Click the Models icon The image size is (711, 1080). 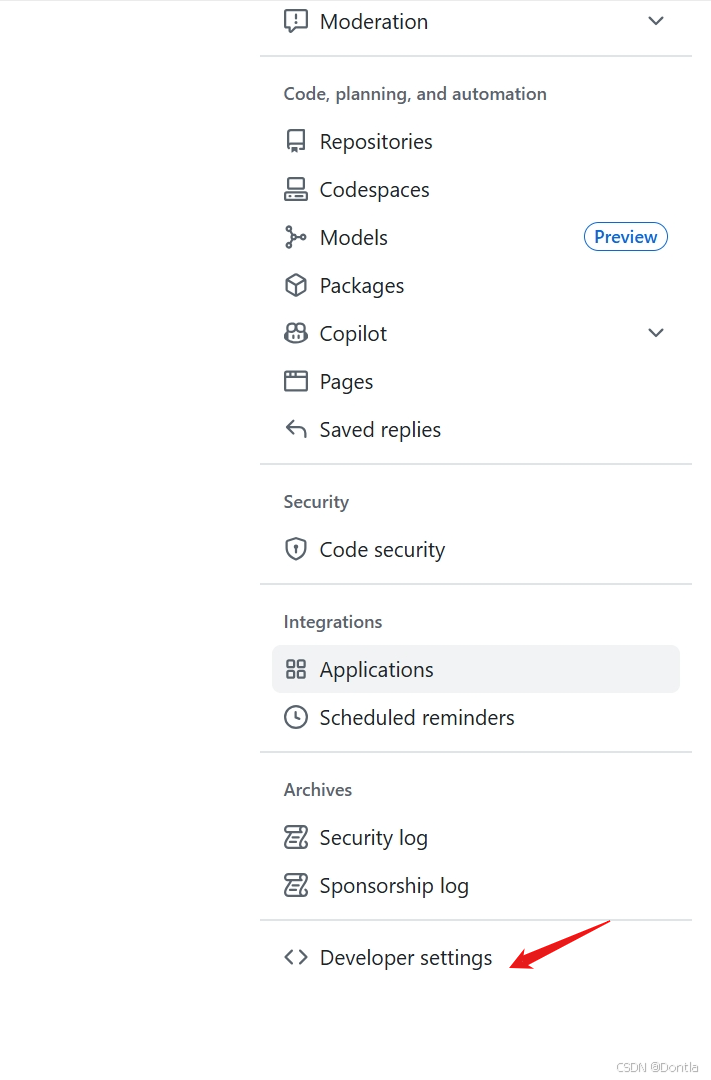[296, 237]
